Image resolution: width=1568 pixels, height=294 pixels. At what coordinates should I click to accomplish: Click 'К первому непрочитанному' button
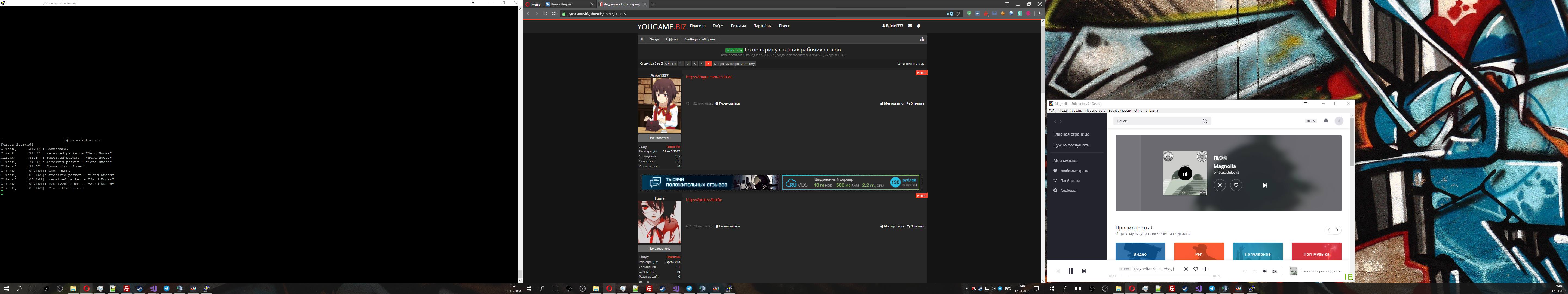[x=734, y=64]
